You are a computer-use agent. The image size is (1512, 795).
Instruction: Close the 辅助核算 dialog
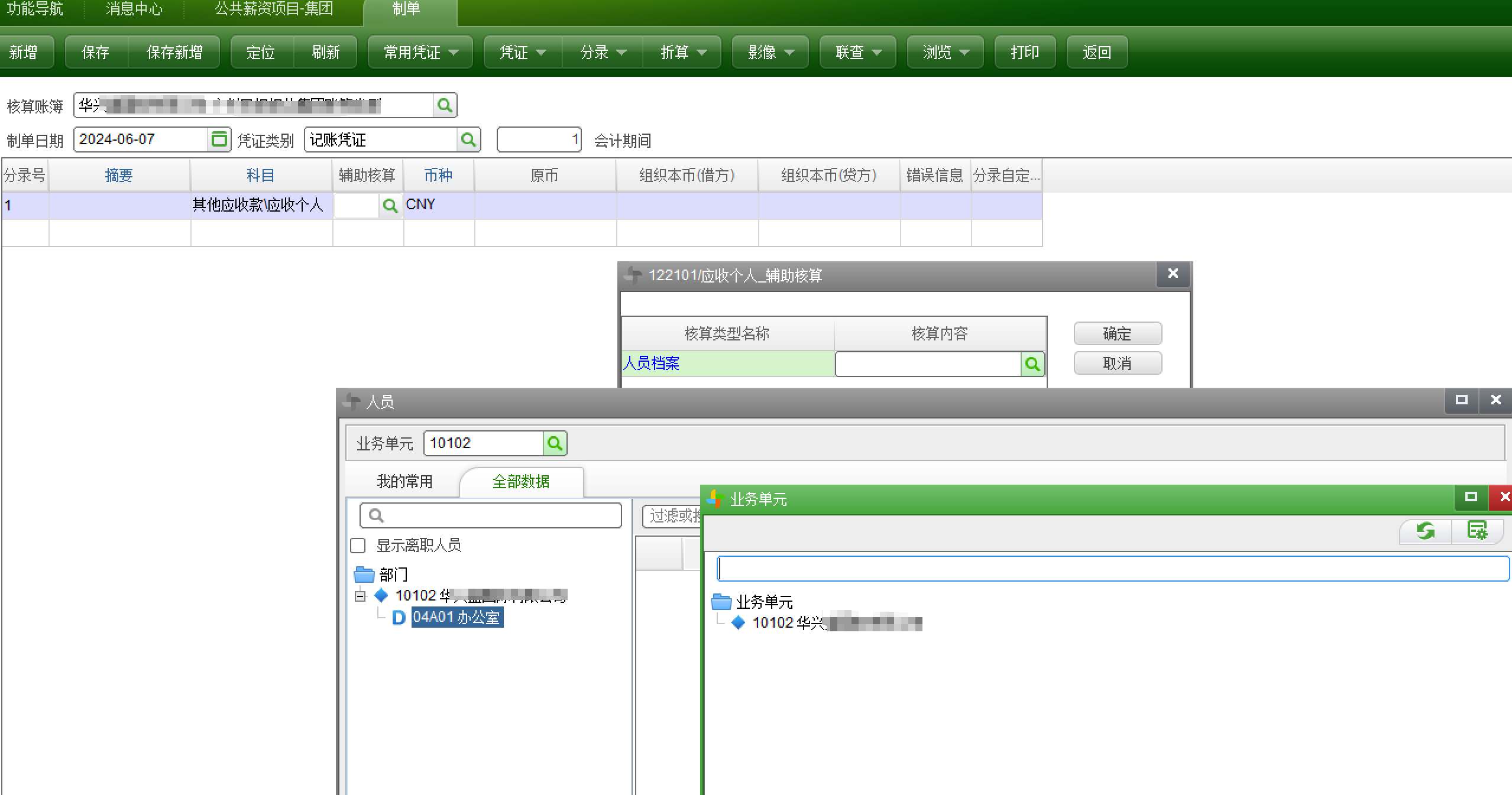coord(1173,274)
